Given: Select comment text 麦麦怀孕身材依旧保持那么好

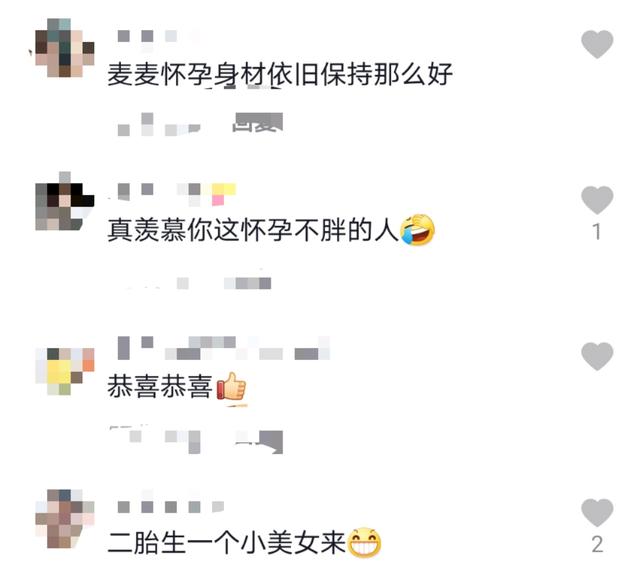Looking at the screenshot, I should pyautogui.click(x=280, y=75).
